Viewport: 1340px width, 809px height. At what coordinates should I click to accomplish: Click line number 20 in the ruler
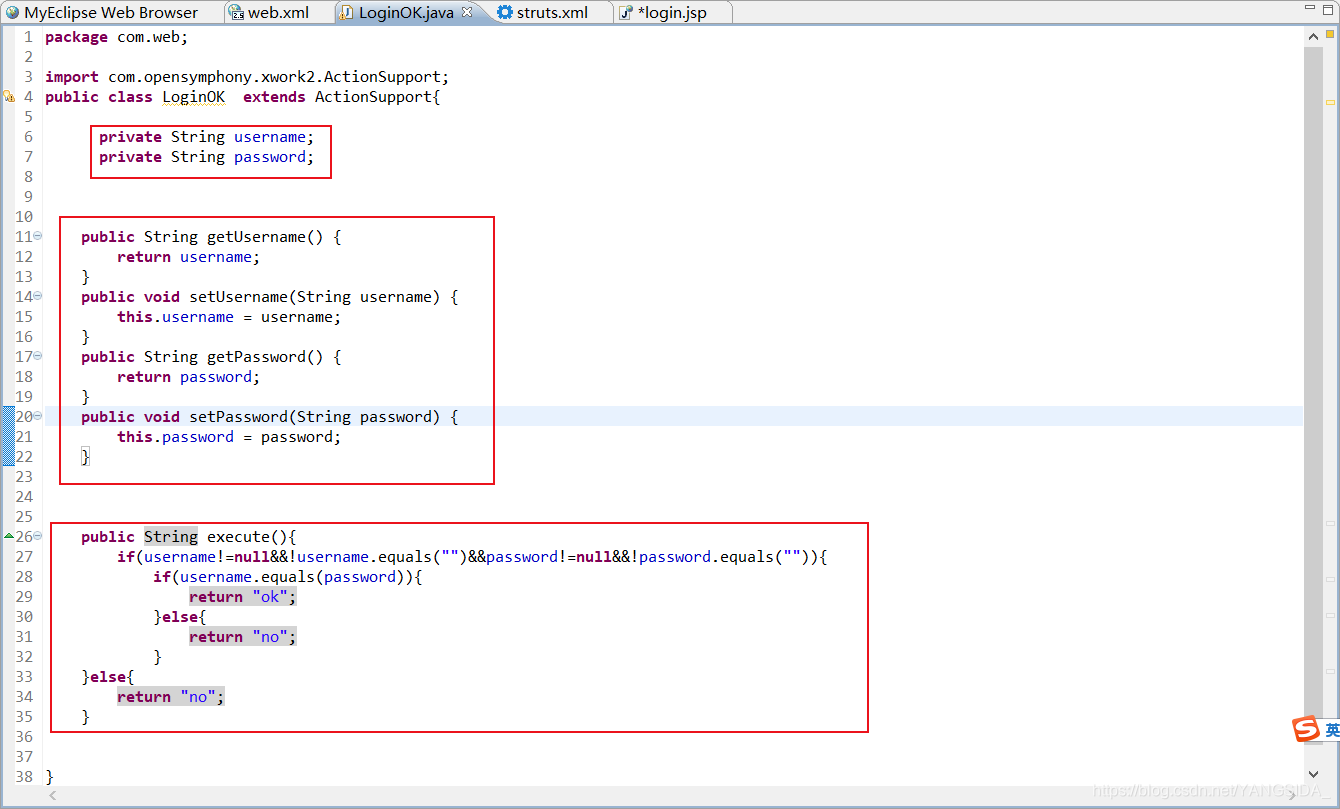point(24,417)
